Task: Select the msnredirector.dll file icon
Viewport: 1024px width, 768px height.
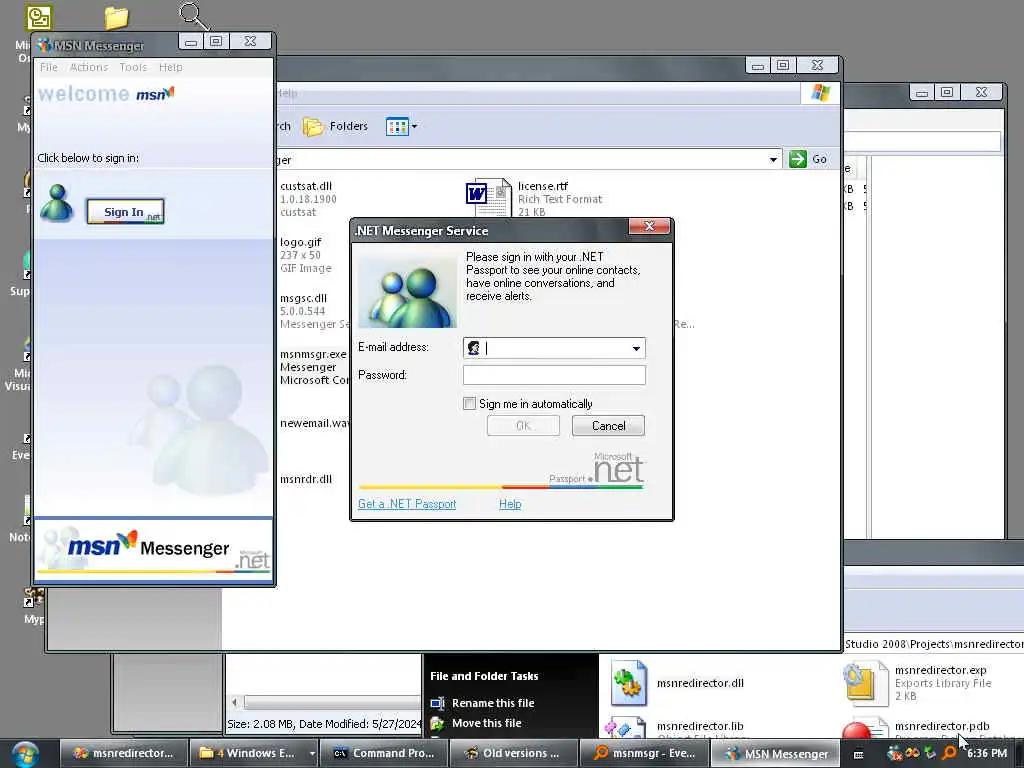Action: point(628,683)
